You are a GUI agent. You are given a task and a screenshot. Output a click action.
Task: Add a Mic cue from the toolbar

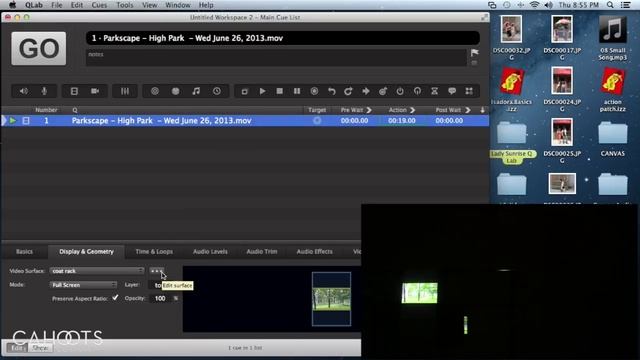44,91
